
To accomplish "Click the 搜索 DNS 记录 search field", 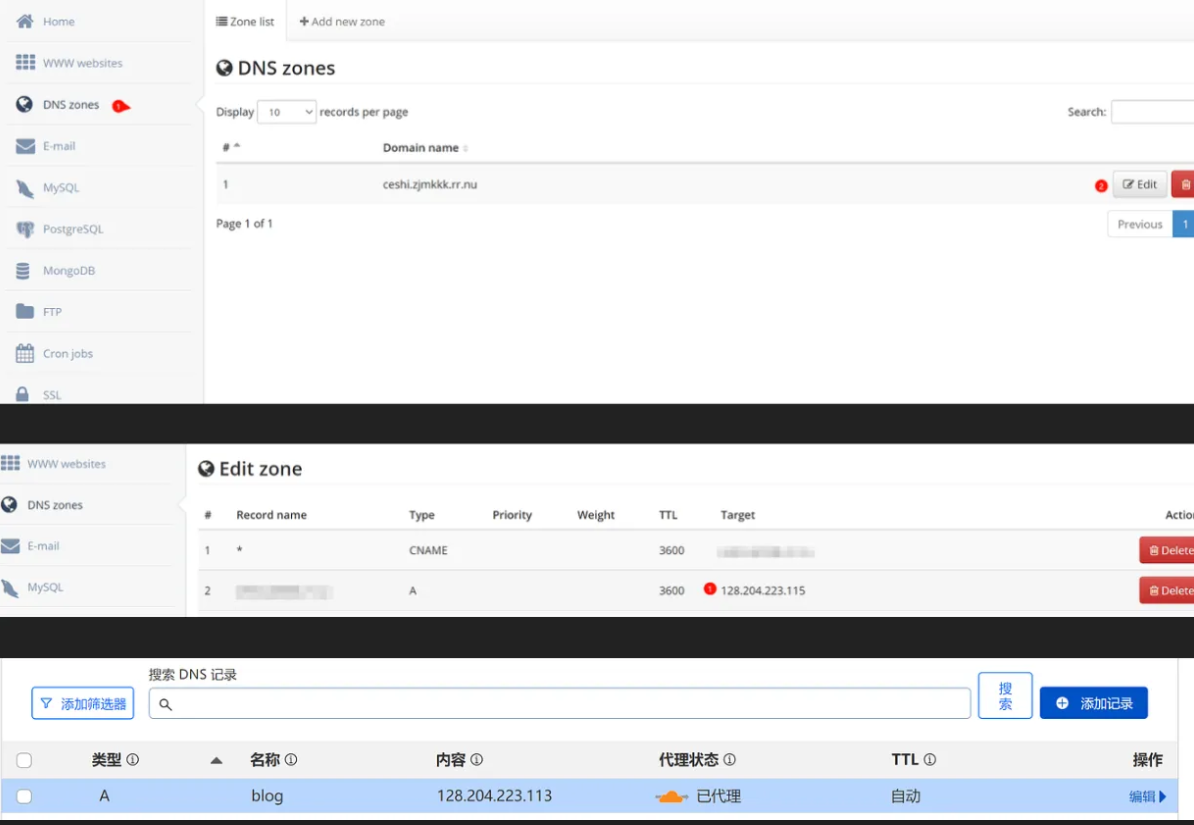I will point(560,704).
